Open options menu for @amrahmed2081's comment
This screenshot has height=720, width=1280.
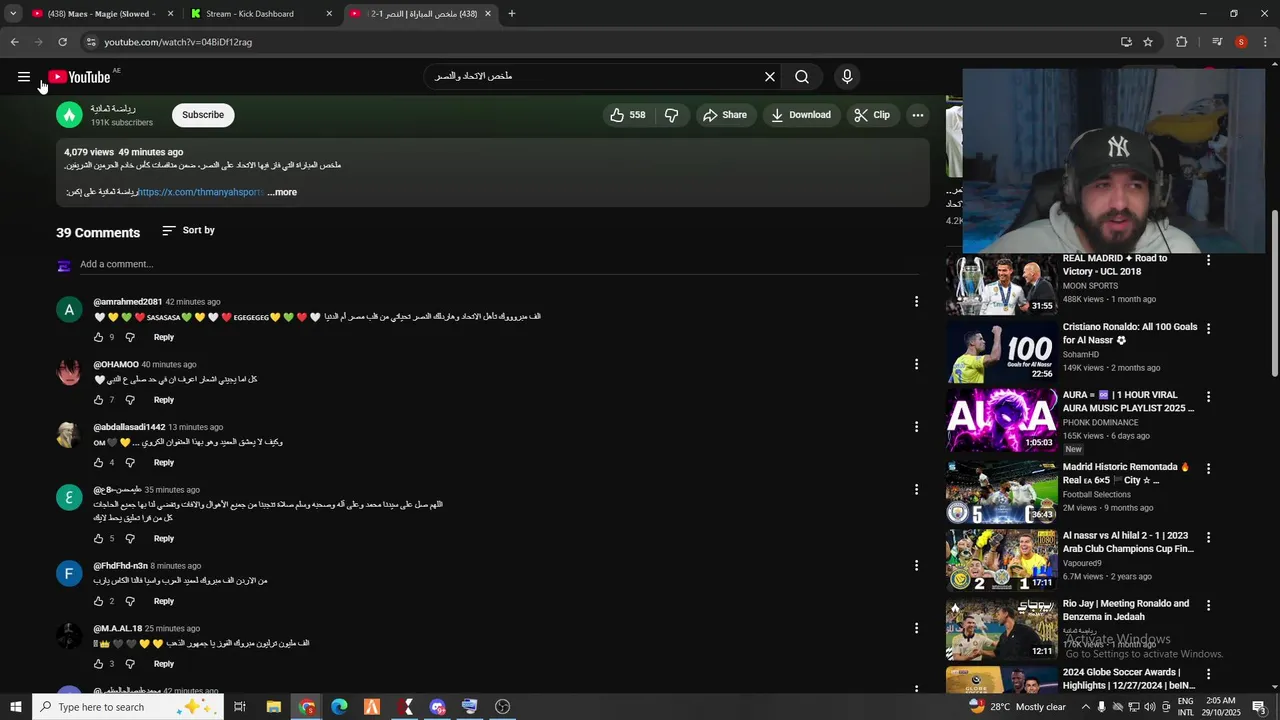(x=916, y=302)
